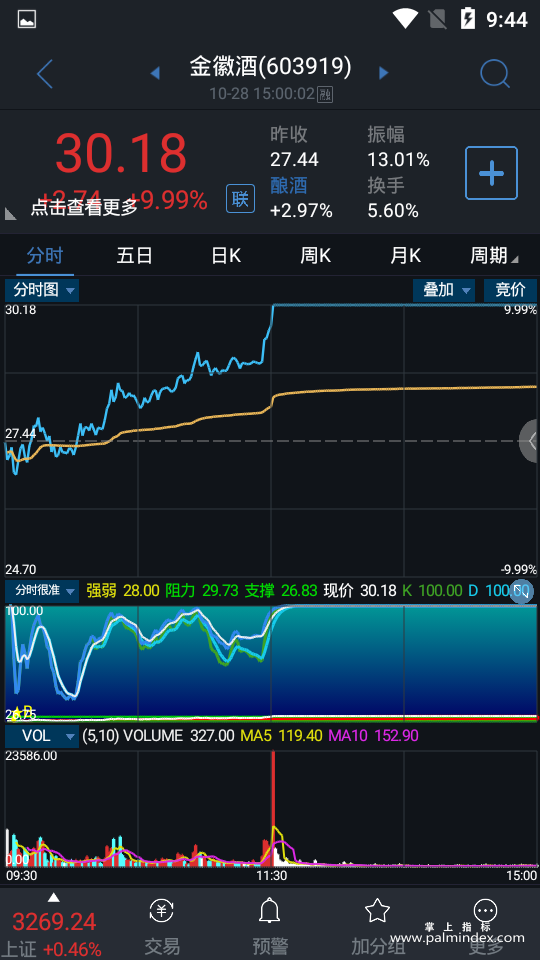This screenshot has height=960, width=540.
Task: Tap the 融 margin badge beside timestamp
Action: coord(325,95)
